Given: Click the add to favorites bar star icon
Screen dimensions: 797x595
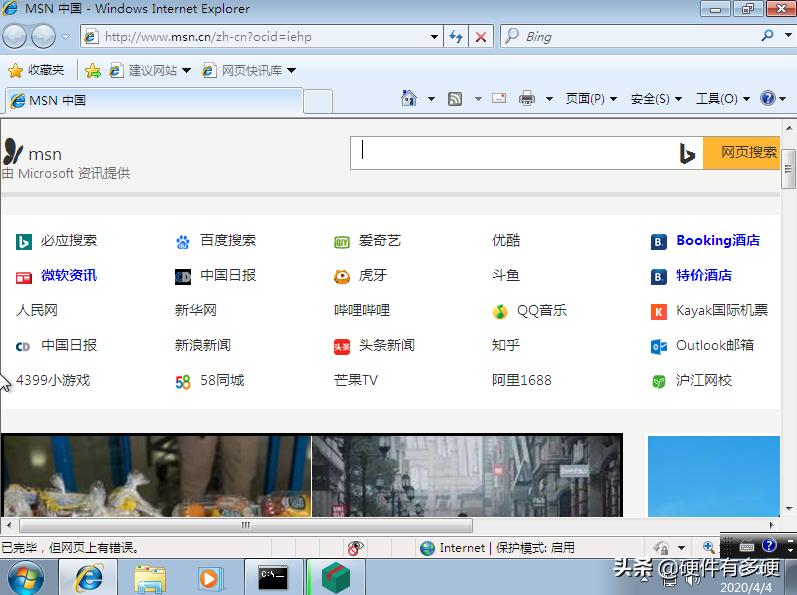Looking at the screenshot, I should click(93, 71).
